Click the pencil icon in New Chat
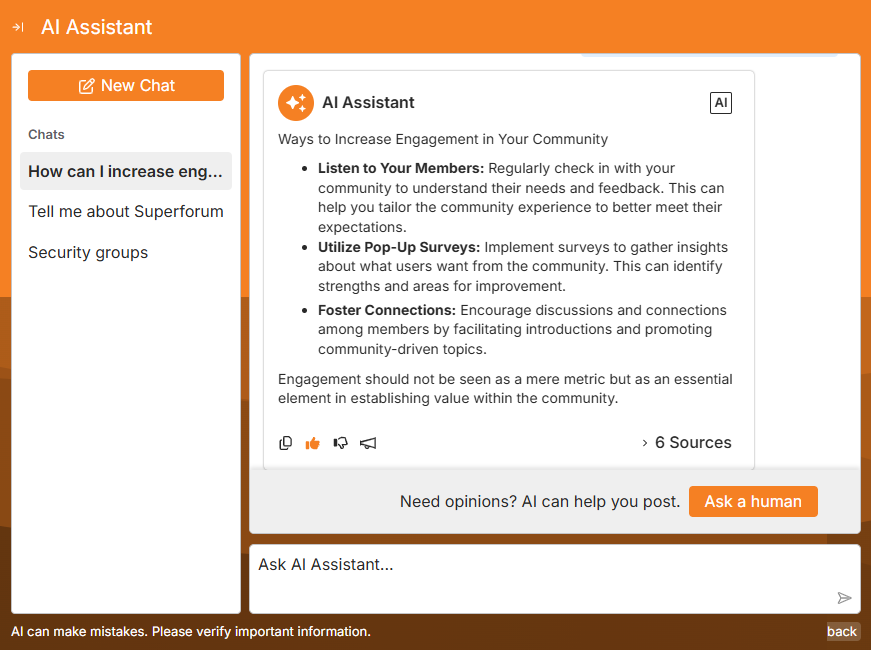 87,86
